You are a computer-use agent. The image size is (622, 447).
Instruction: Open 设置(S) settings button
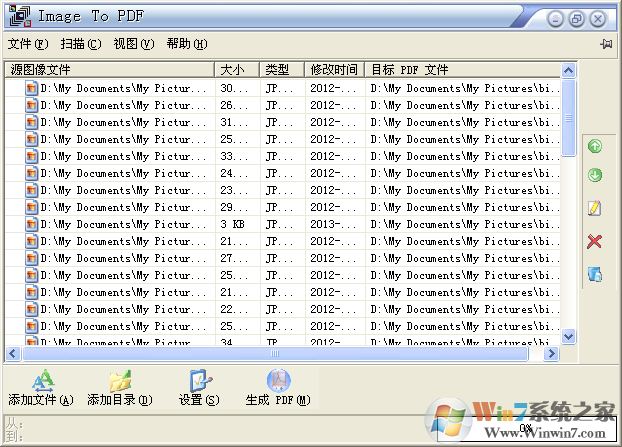tap(199, 388)
